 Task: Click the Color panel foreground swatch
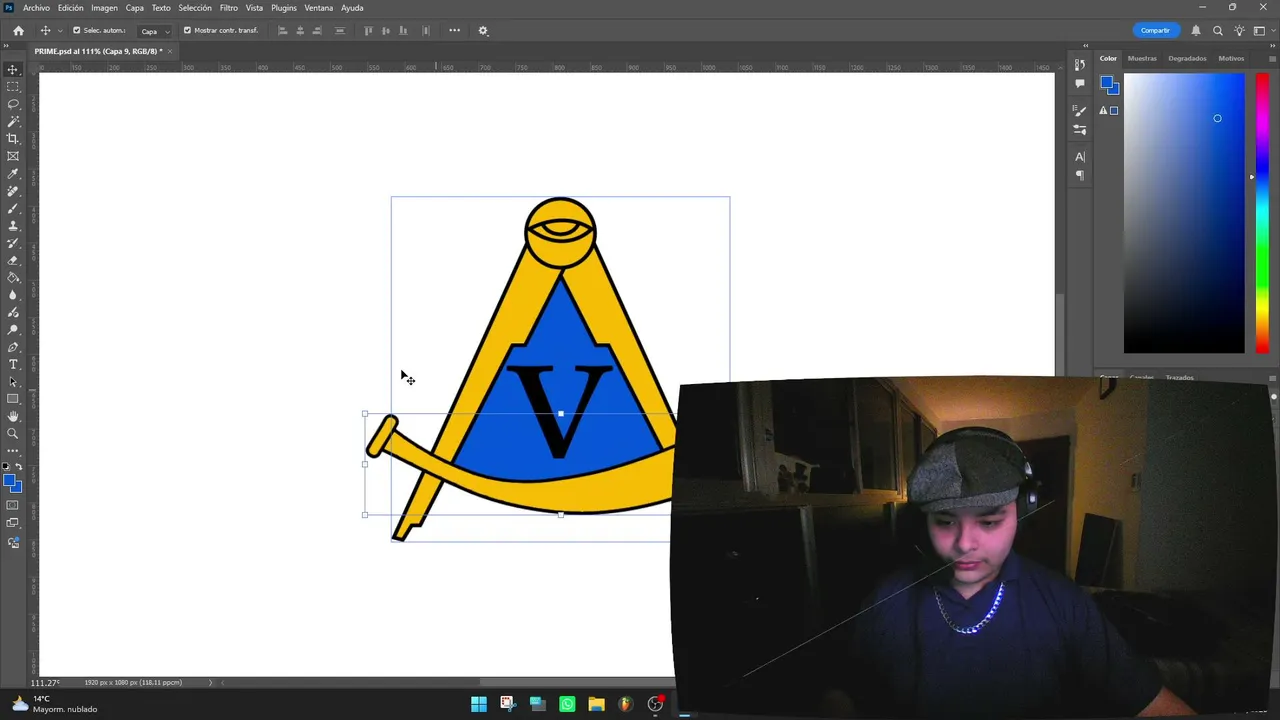1107,83
